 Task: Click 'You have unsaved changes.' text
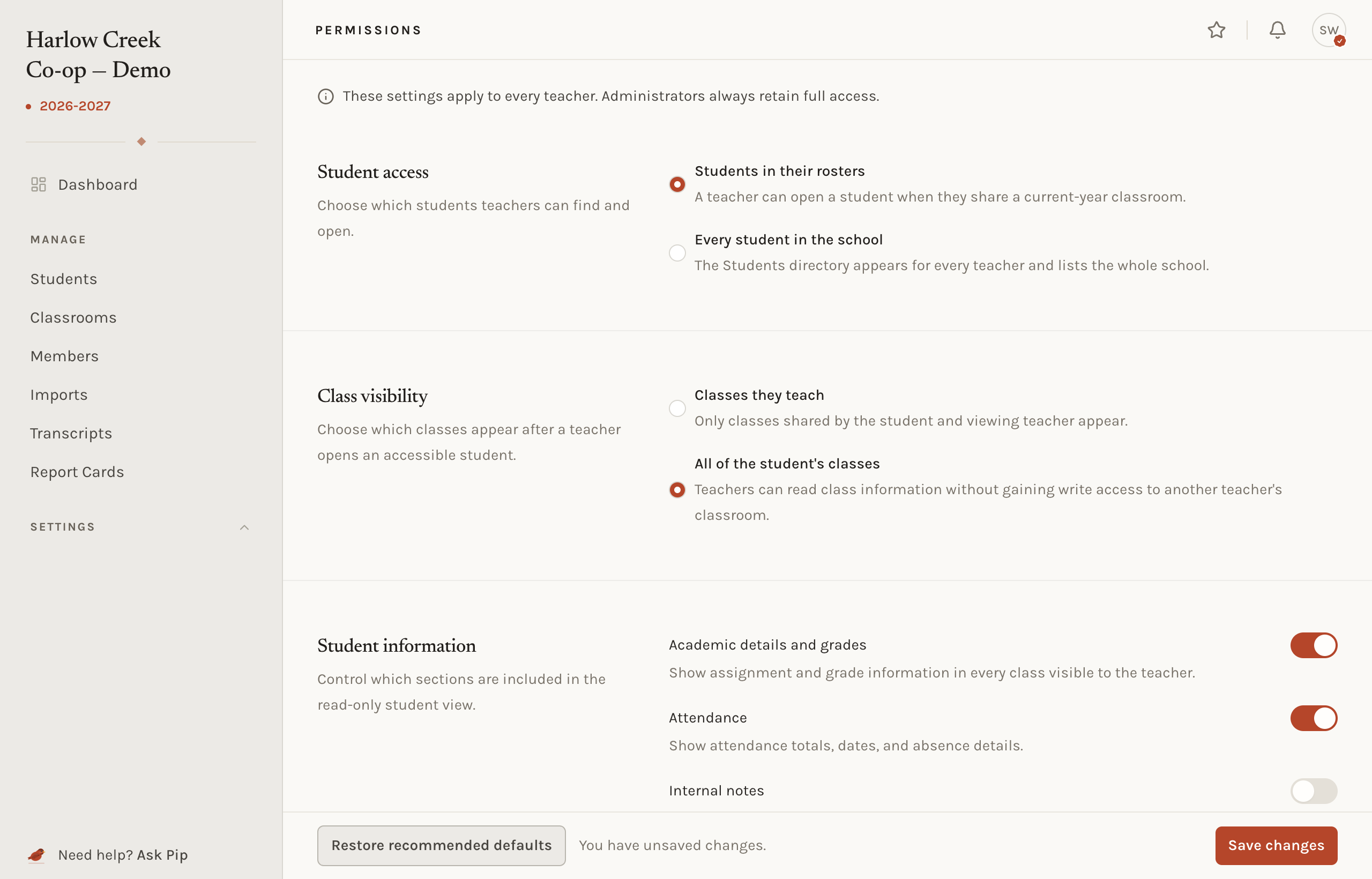click(x=672, y=845)
